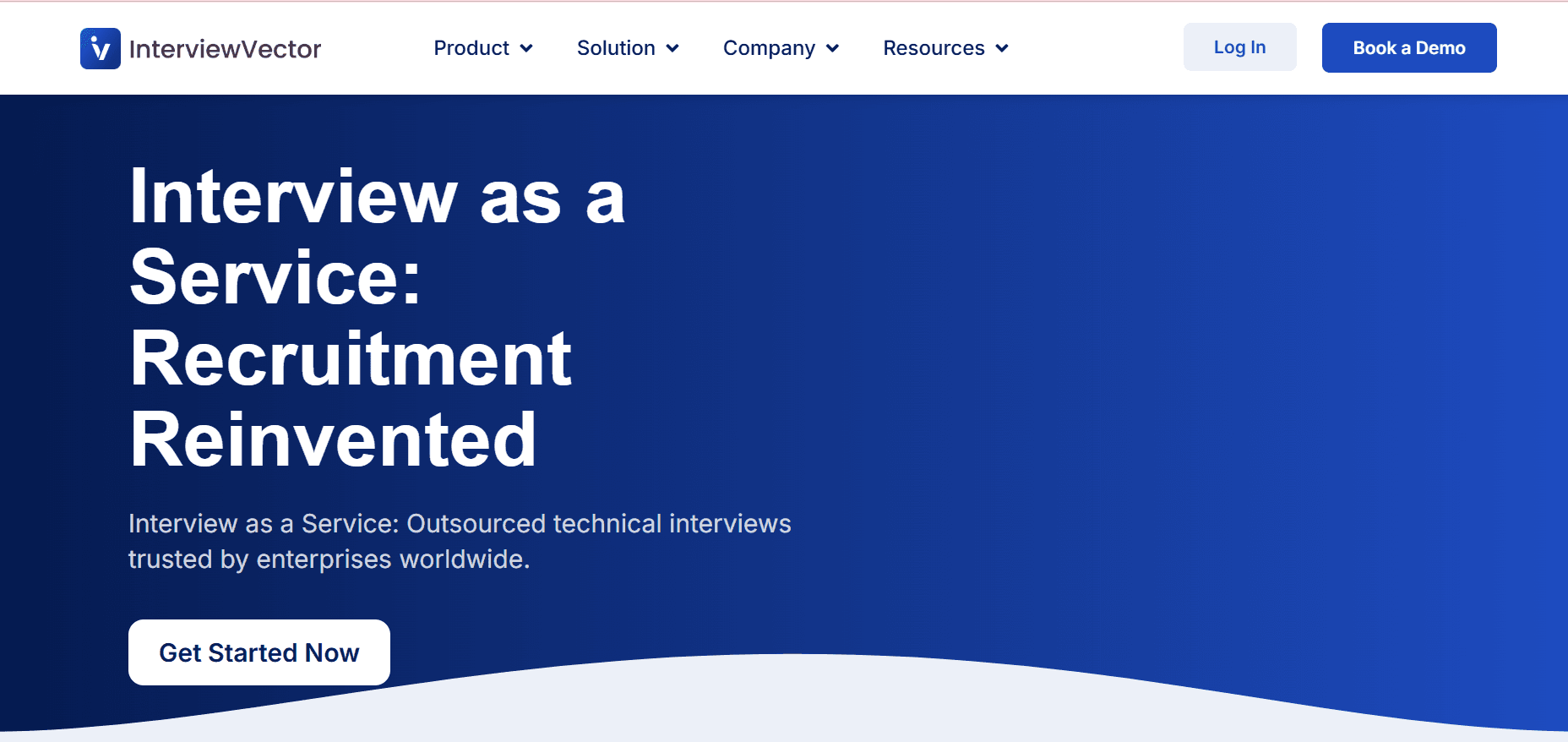Click the word "Recruitment" in the headline
This screenshot has height=742, width=1568.
pos(351,359)
